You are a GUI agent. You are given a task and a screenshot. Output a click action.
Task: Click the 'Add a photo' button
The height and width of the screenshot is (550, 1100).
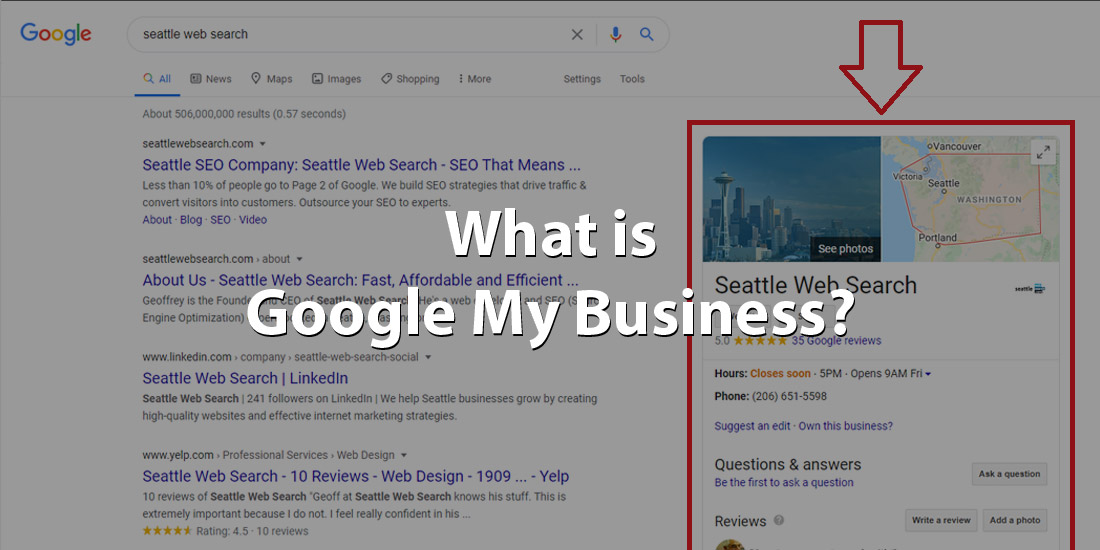coord(1014,520)
